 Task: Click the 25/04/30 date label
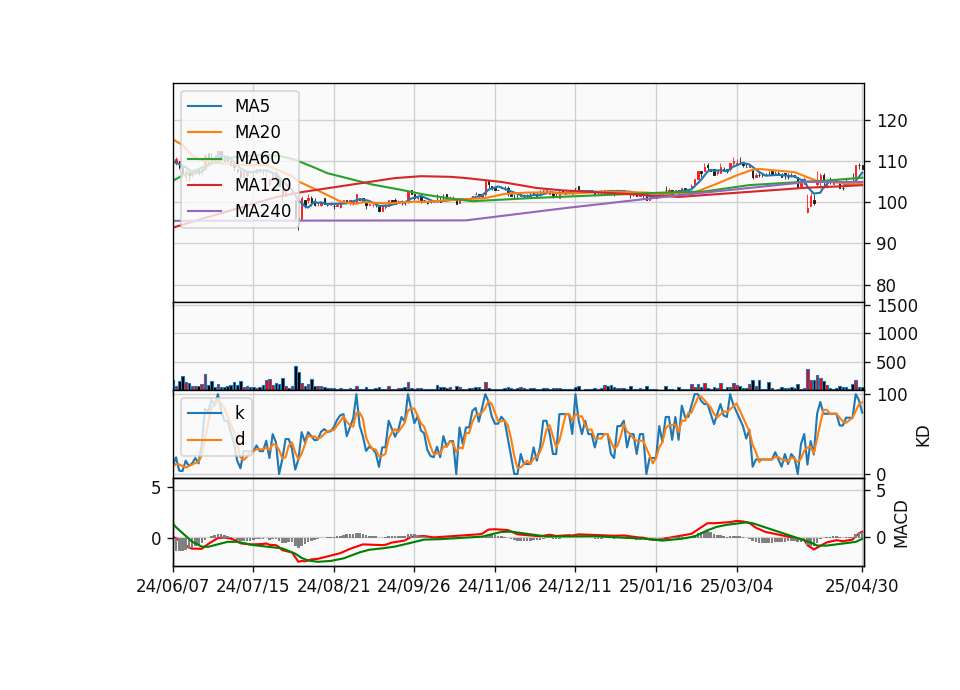coord(862,586)
